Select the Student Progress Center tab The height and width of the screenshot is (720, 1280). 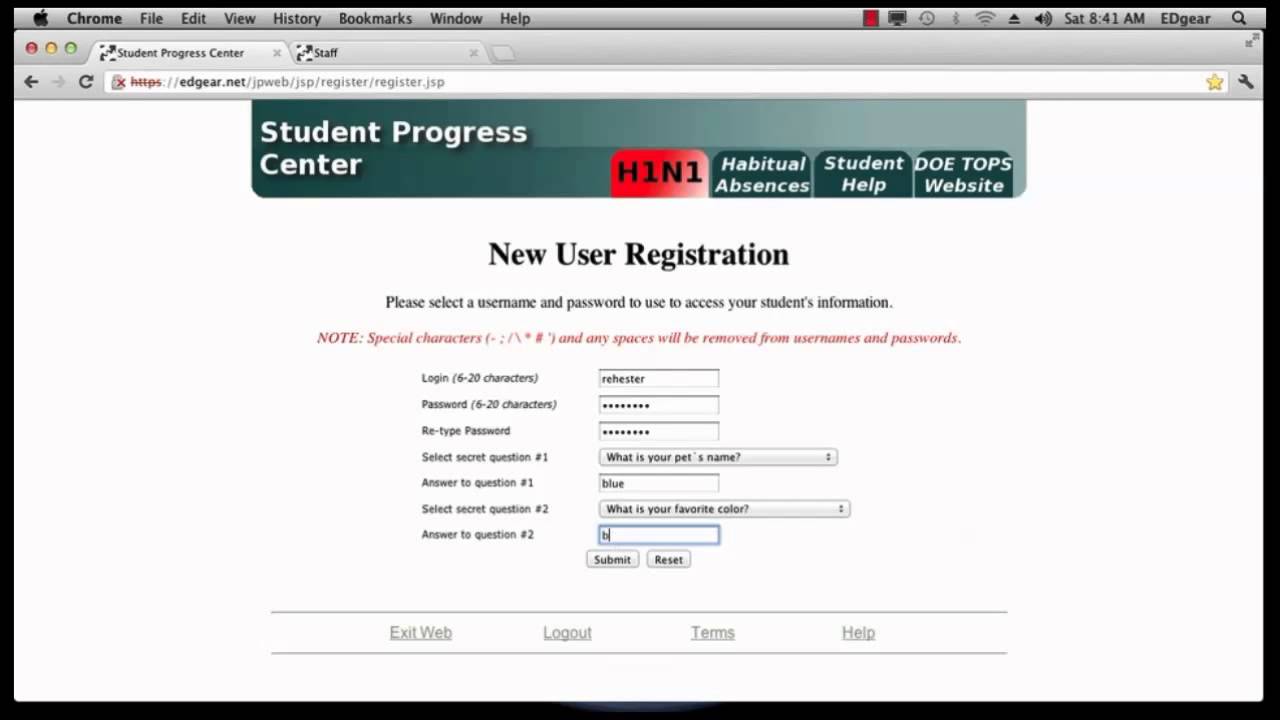[x=190, y=53]
